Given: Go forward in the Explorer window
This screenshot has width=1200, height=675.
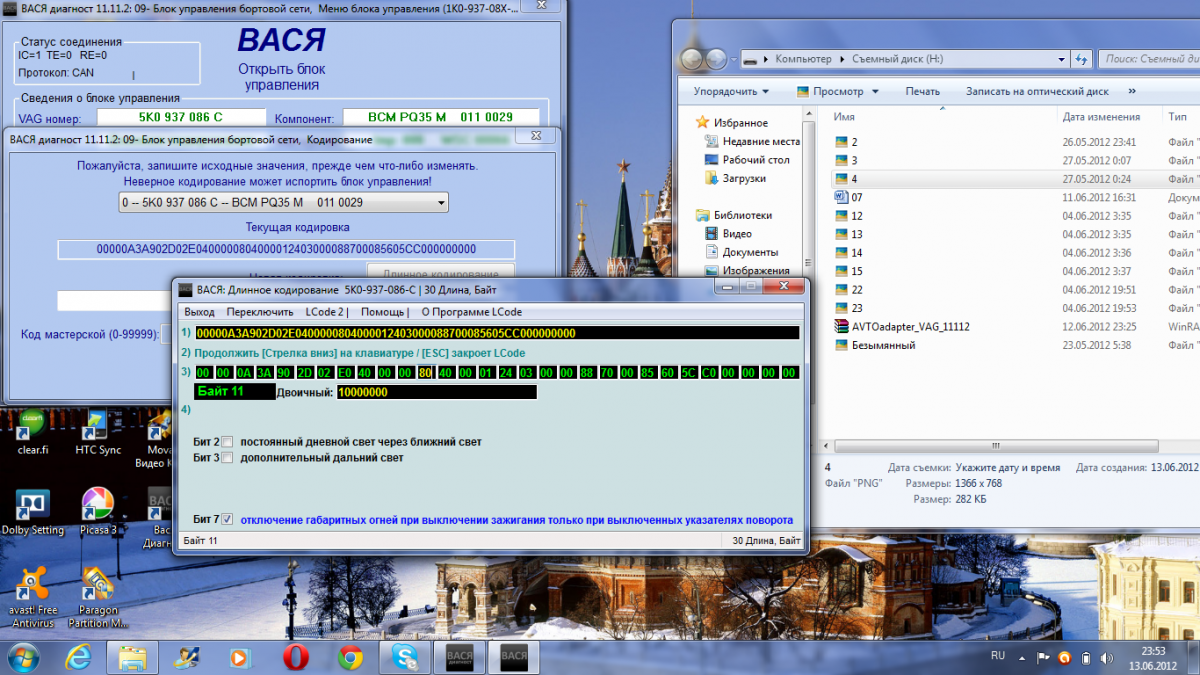Looking at the screenshot, I should (717, 59).
